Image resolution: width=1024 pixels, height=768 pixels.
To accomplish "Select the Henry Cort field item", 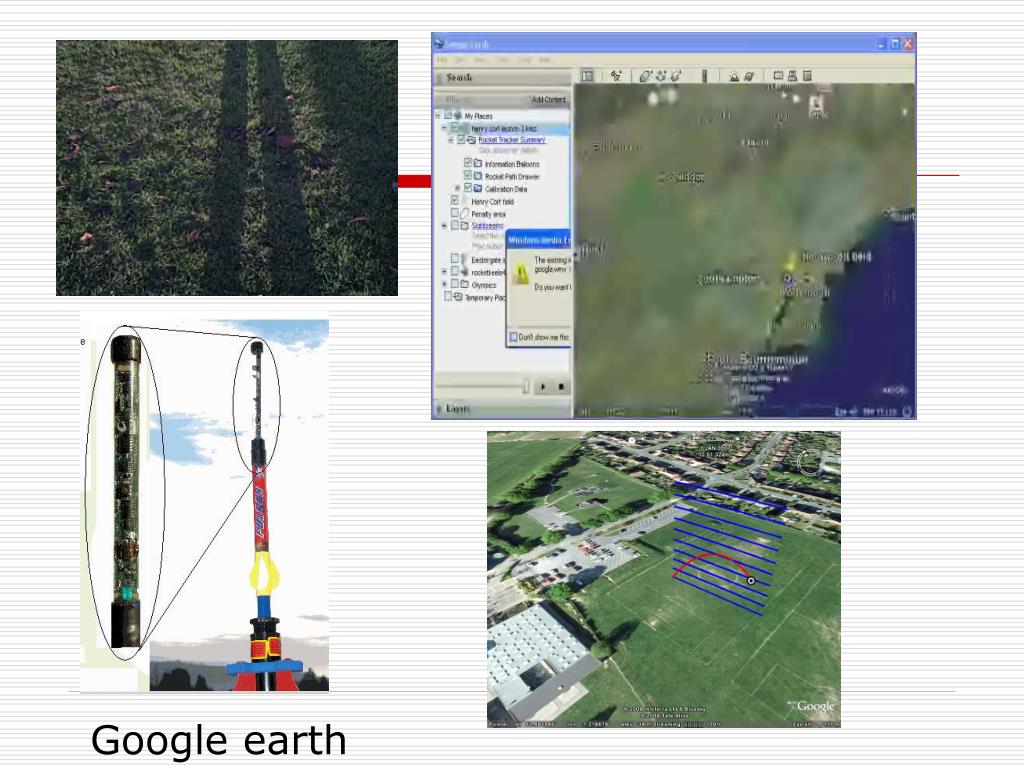I will tap(492, 202).
